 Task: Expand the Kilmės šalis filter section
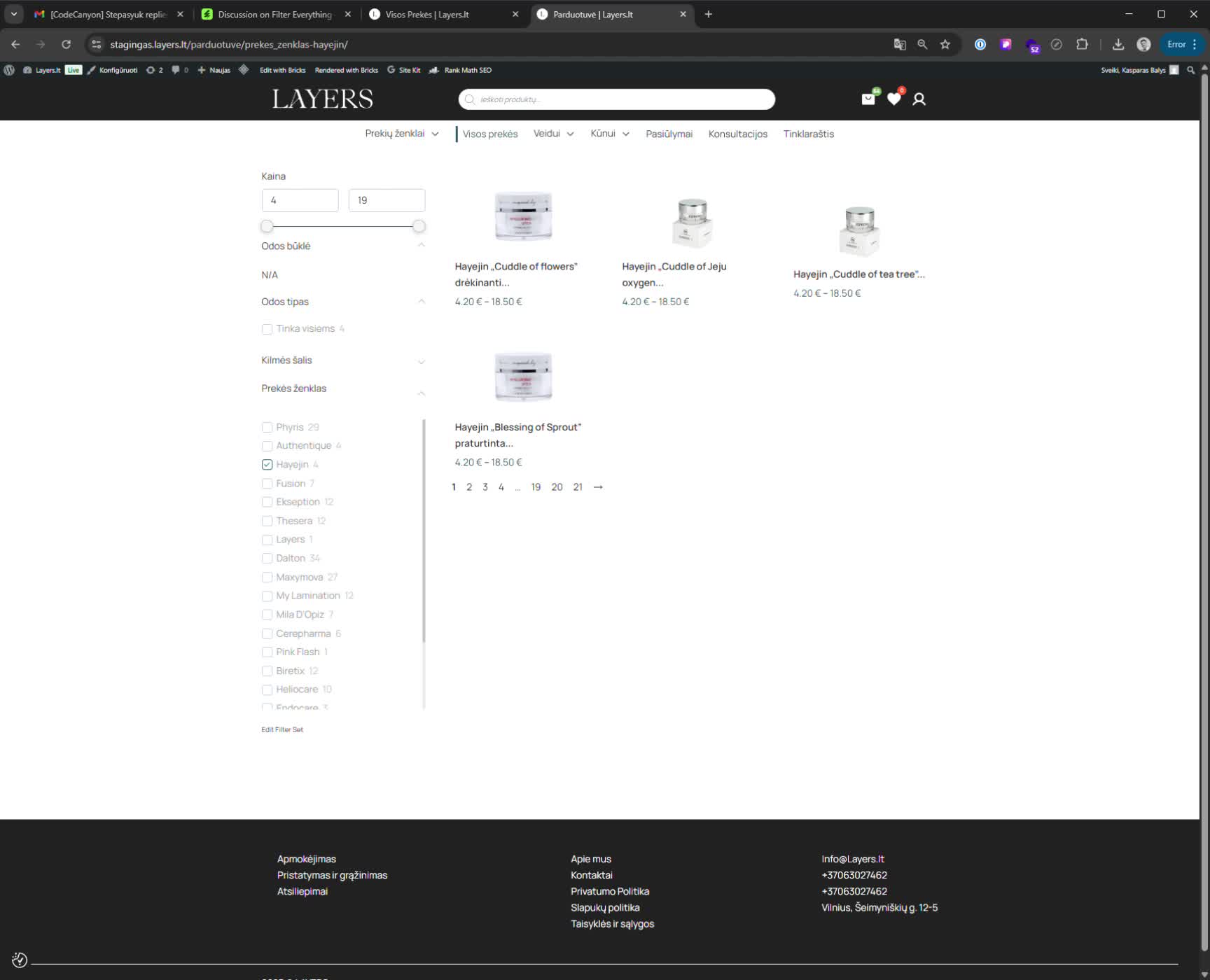421,361
